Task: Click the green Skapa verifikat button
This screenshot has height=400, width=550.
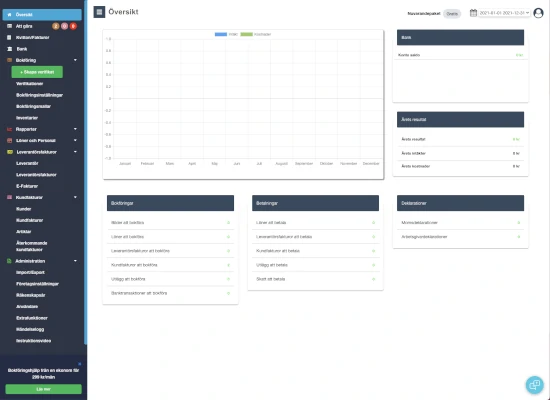Action: (37, 72)
